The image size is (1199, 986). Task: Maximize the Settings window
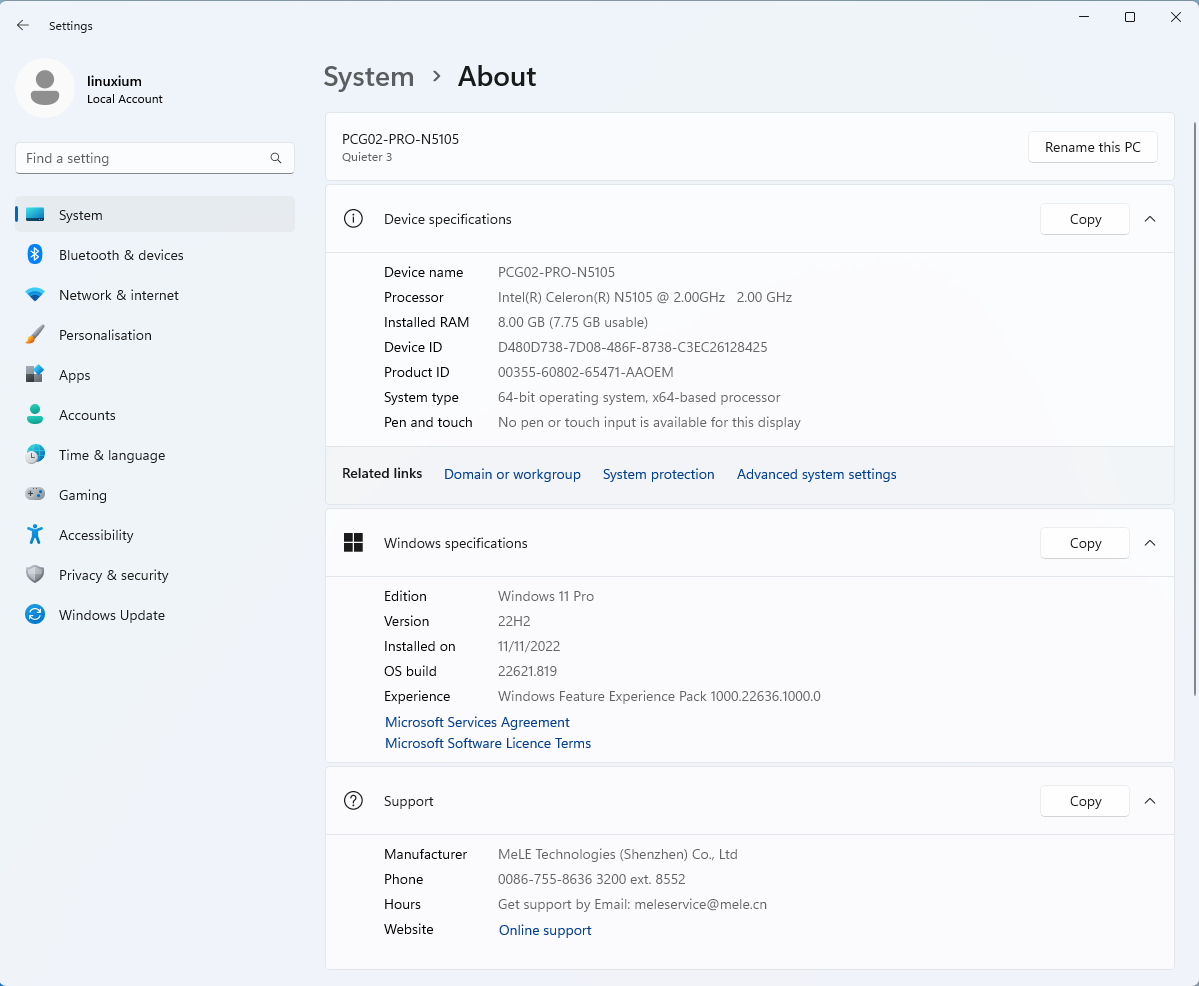click(1129, 17)
